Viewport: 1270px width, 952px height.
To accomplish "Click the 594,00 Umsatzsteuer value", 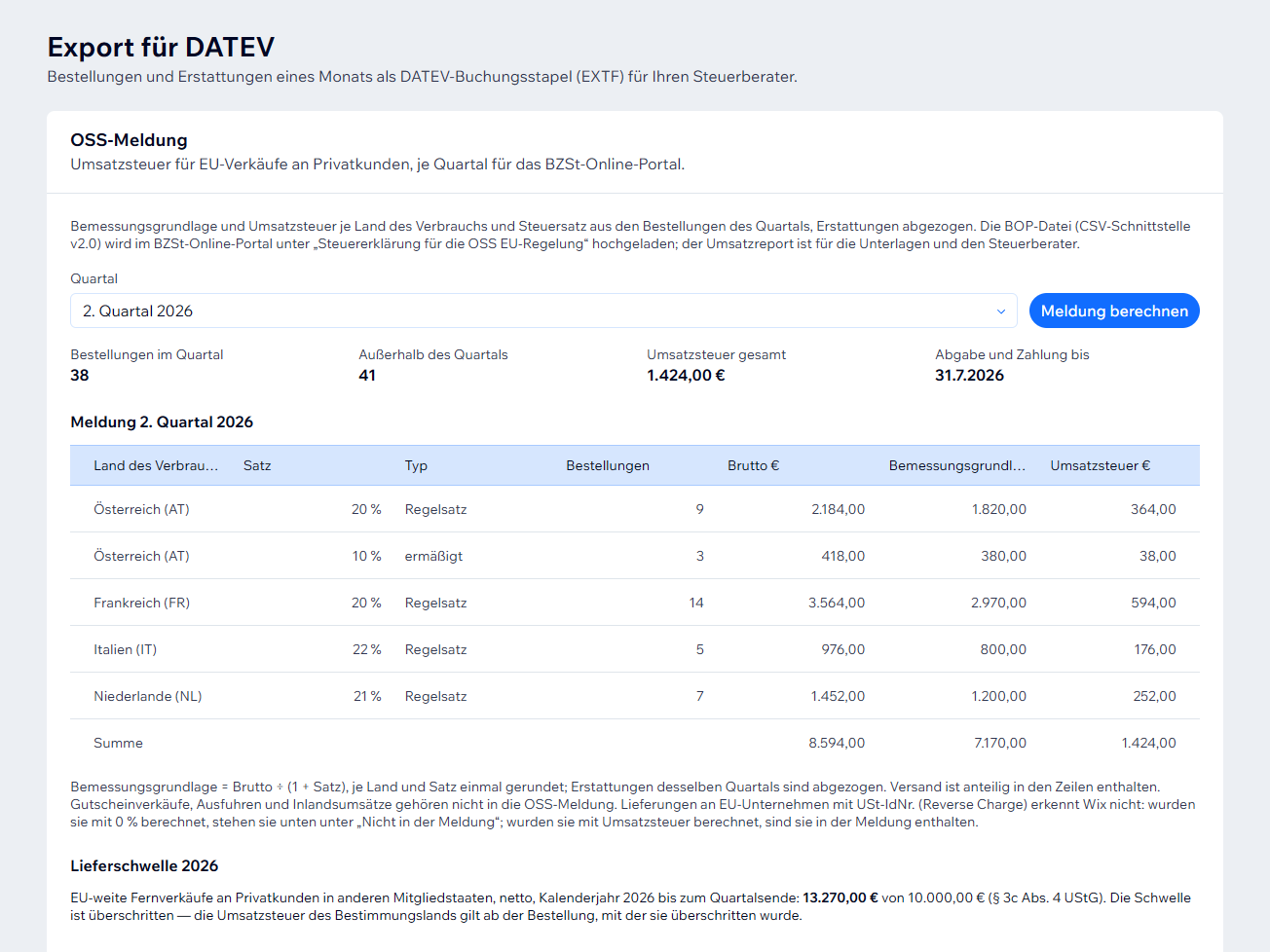I will point(1153,603).
